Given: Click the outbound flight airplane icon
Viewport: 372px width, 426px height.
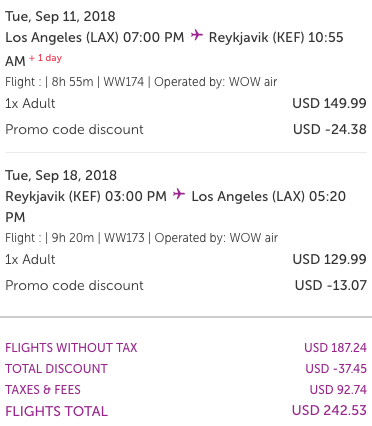Looking at the screenshot, I should click(197, 35).
